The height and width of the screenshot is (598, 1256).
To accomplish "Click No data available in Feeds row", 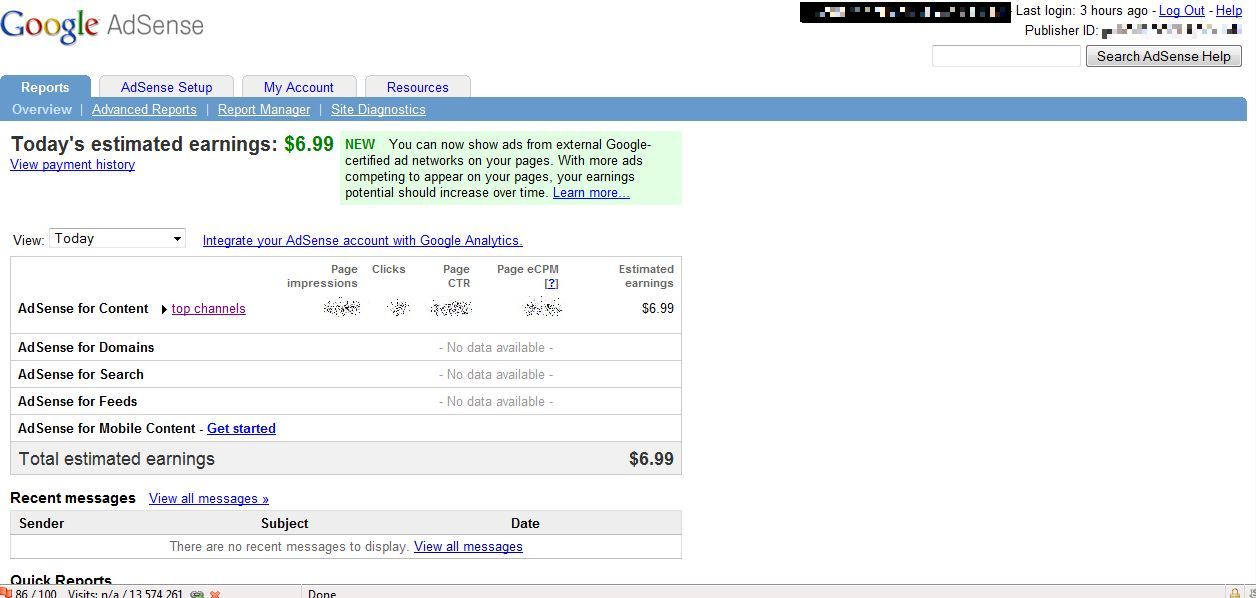I will pos(496,401).
